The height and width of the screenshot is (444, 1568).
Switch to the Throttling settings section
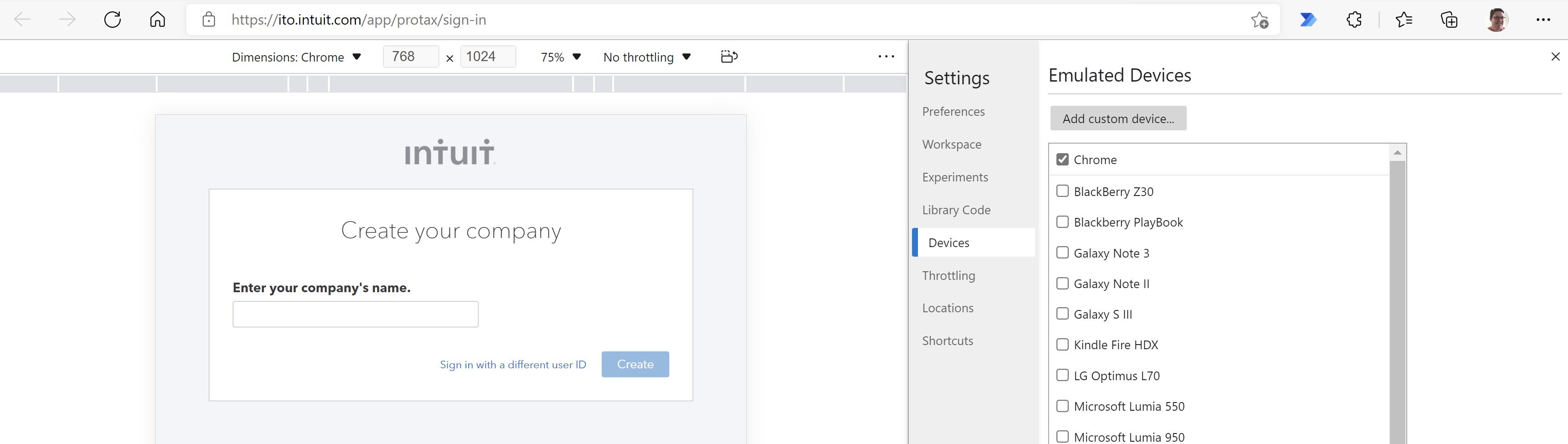[948, 275]
